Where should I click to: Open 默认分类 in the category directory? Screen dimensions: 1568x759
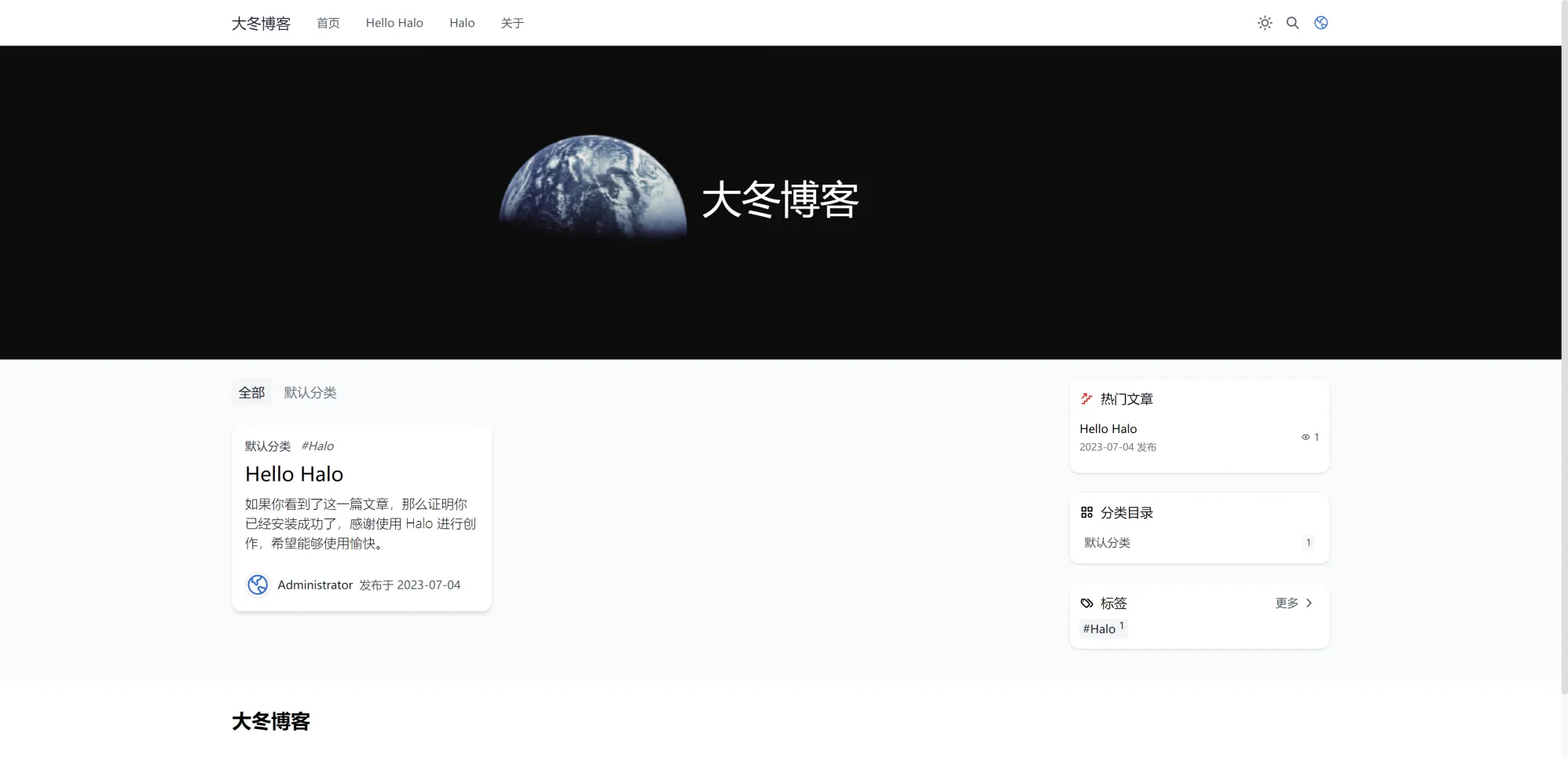1107,542
